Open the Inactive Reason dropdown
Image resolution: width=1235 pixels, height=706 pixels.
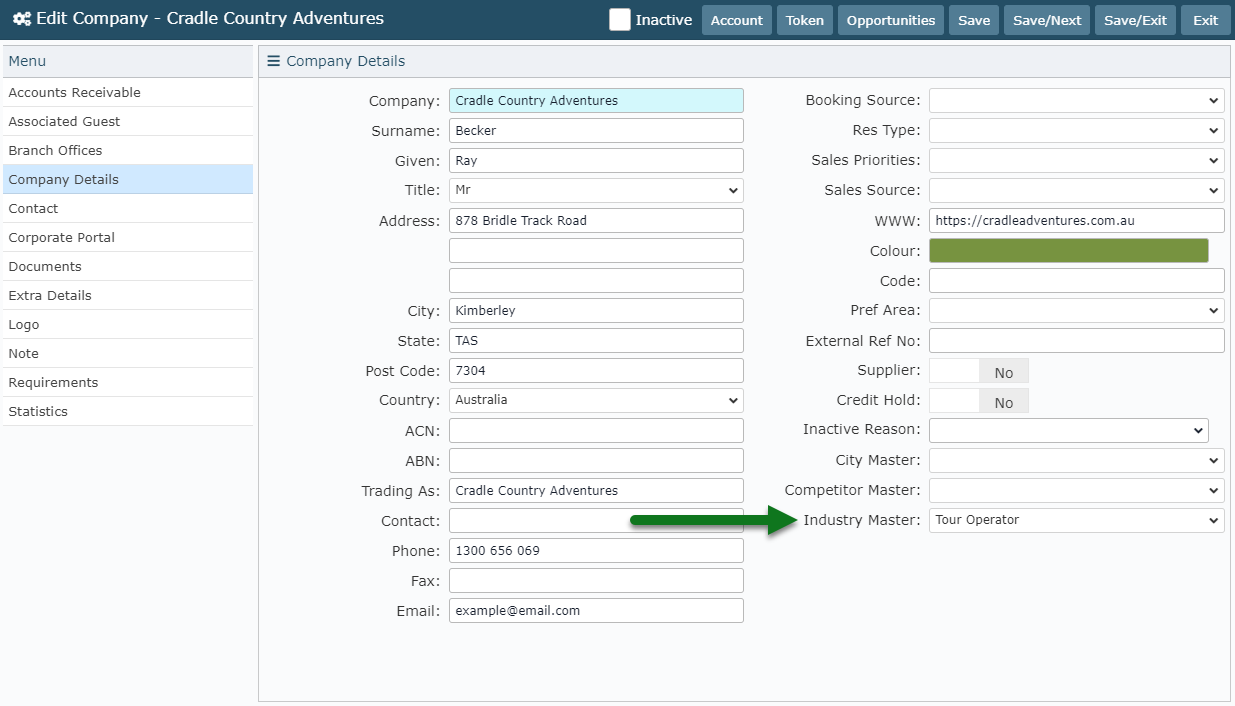click(x=1069, y=430)
